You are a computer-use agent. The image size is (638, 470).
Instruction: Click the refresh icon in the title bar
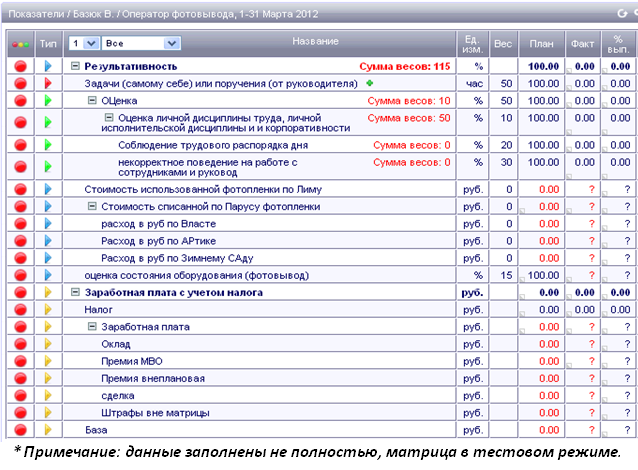pyautogui.click(x=622, y=13)
